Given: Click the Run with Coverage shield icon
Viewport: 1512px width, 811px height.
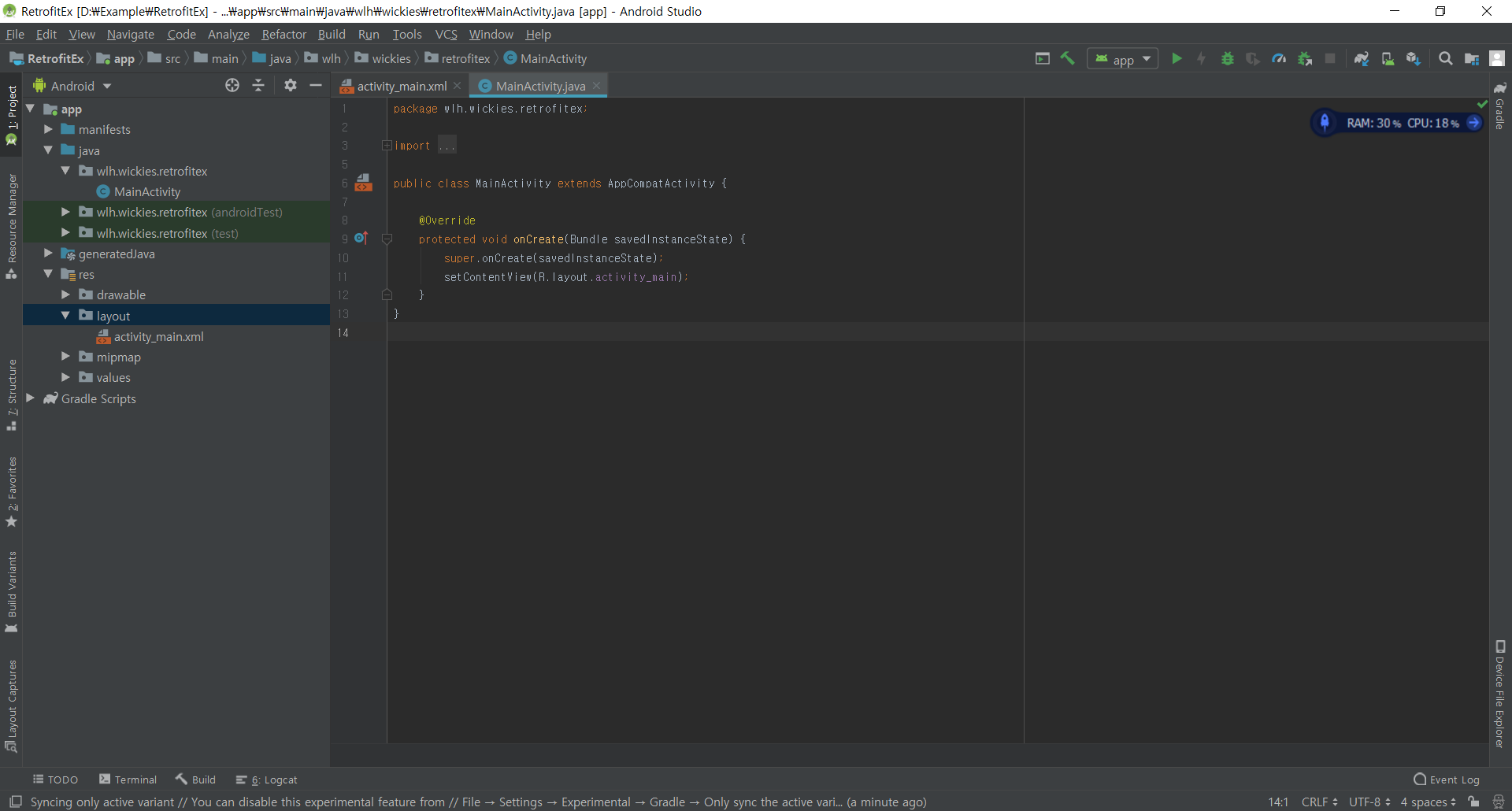Looking at the screenshot, I should 1253,58.
